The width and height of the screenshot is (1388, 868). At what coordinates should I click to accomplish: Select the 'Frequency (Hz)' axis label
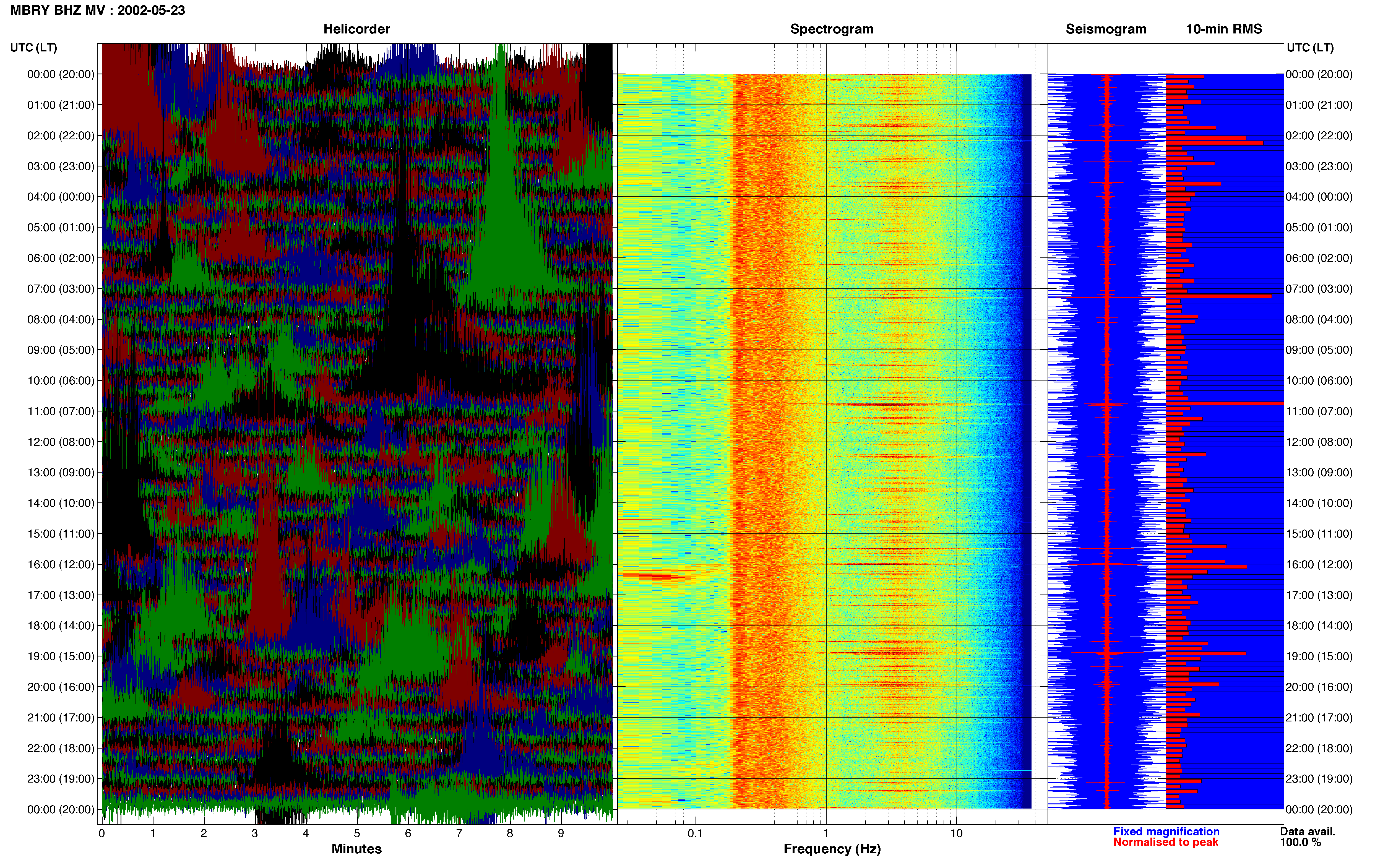pos(832,848)
